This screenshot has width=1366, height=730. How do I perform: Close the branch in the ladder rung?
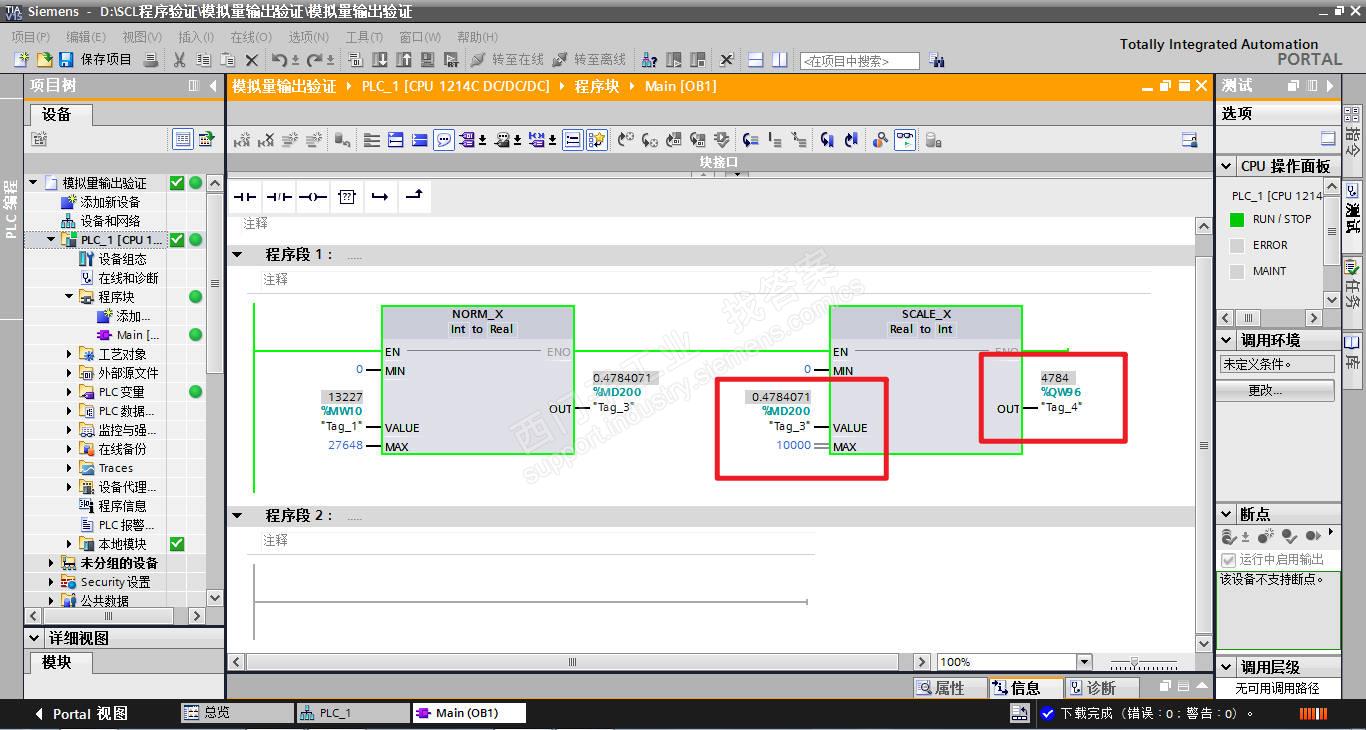coord(413,196)
